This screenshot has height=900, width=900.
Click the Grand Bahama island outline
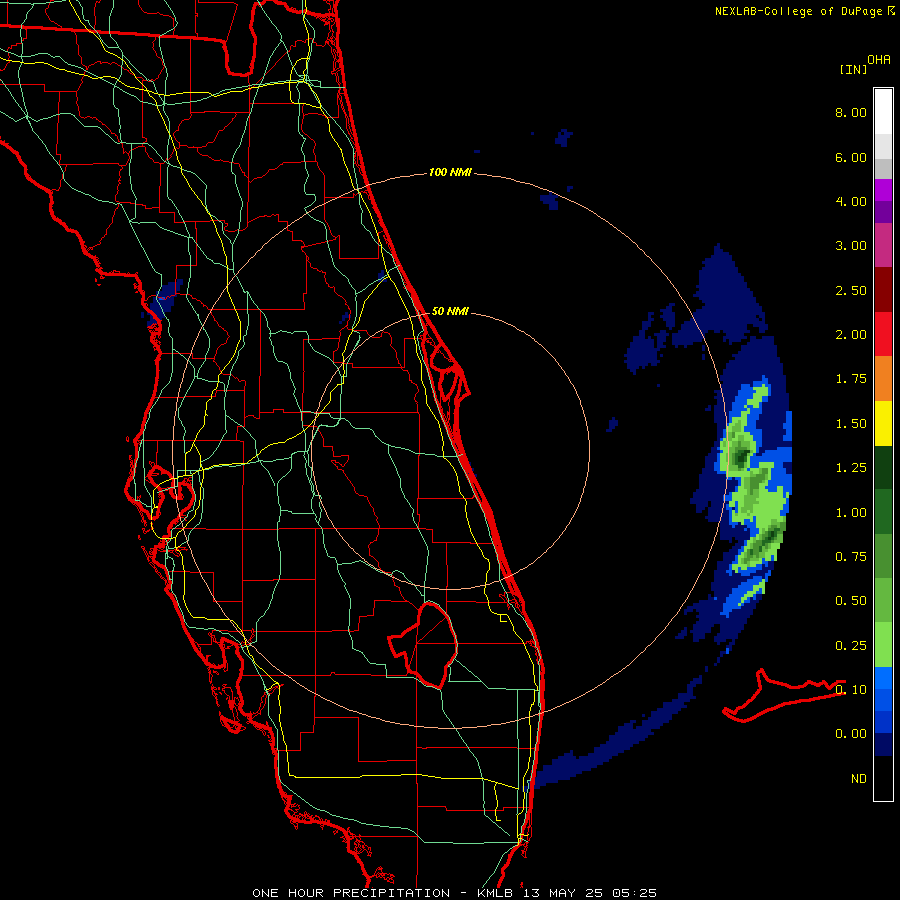coord(783,695)
